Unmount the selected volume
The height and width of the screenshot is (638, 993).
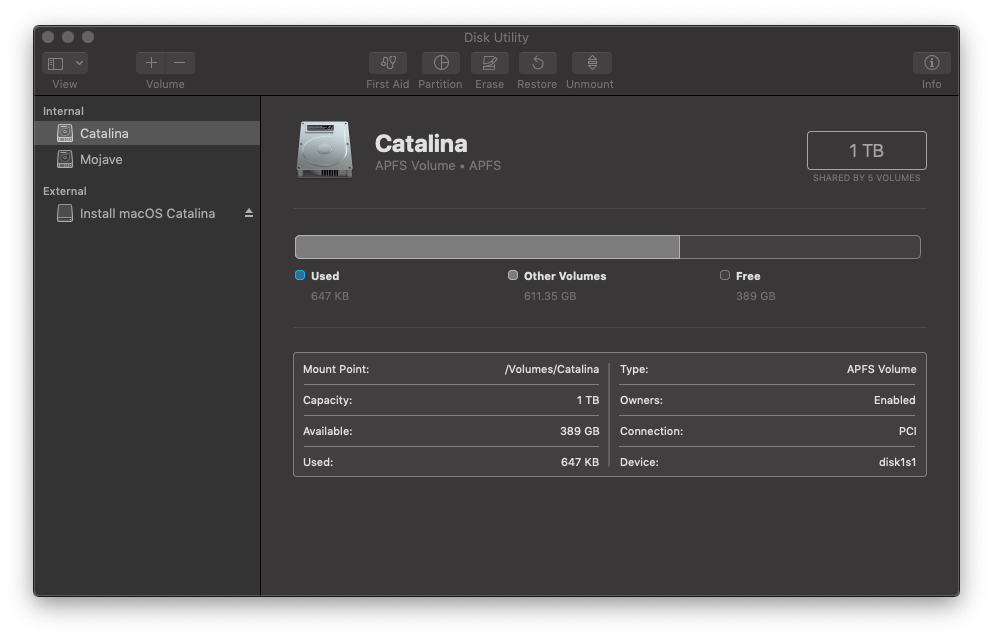(x=591, y=63)
